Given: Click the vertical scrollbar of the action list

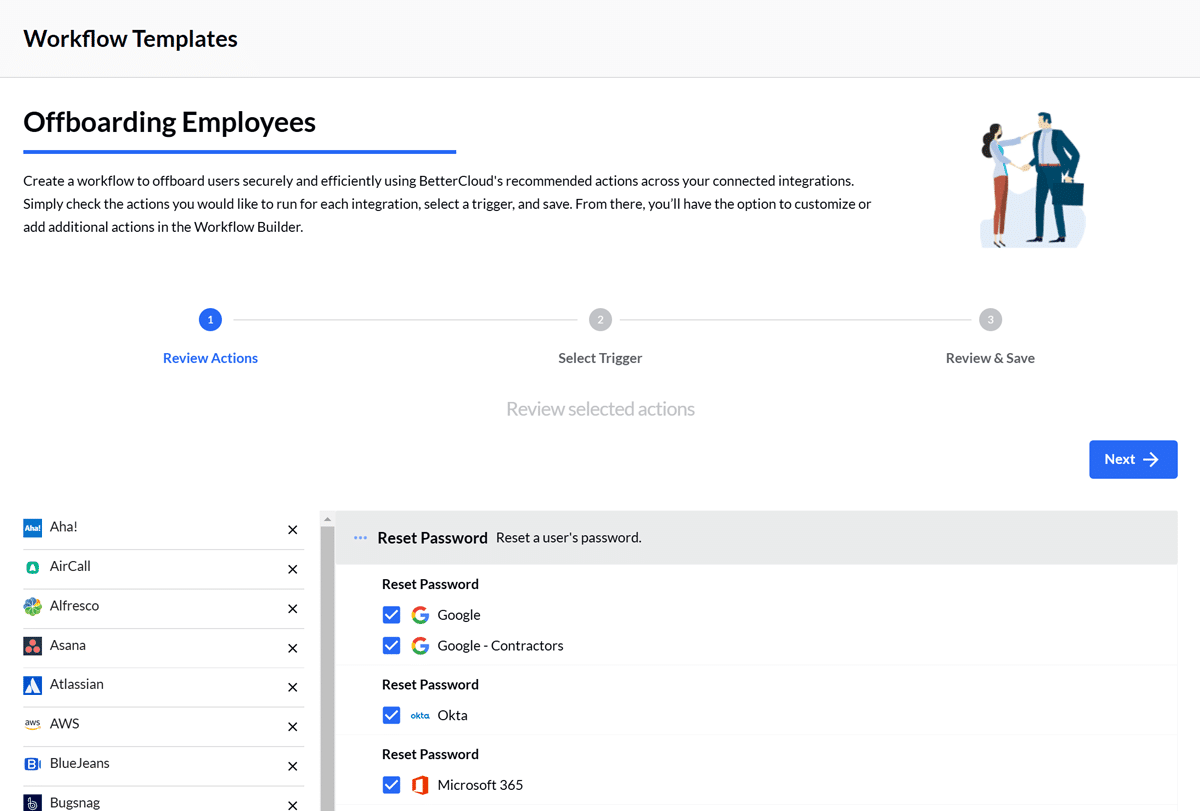Looking at the screenshot, I should (x=327, y=668).
